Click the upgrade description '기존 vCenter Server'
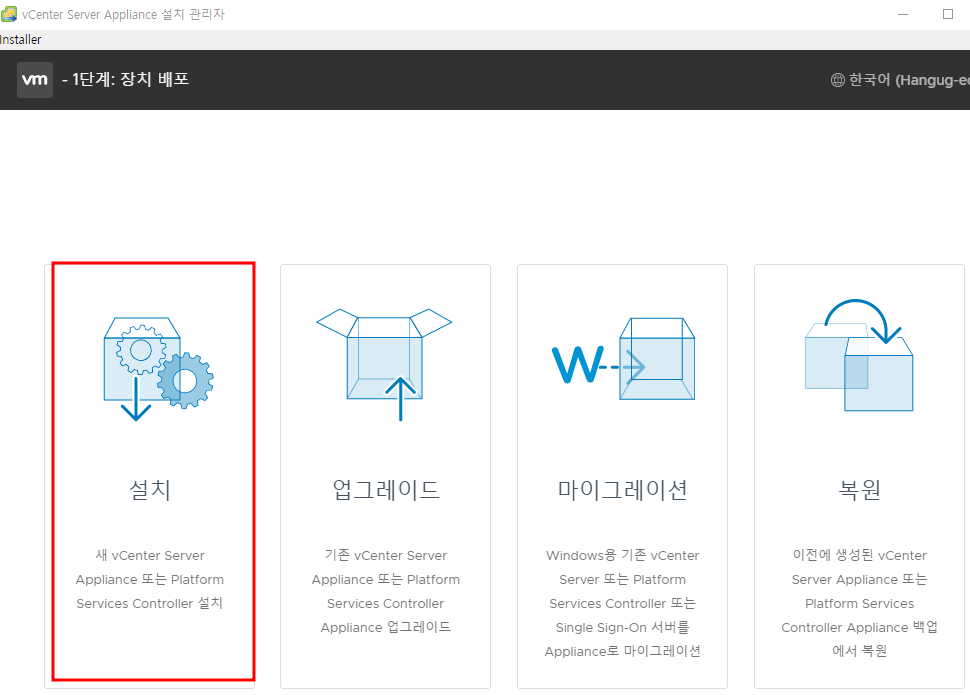 385,555
